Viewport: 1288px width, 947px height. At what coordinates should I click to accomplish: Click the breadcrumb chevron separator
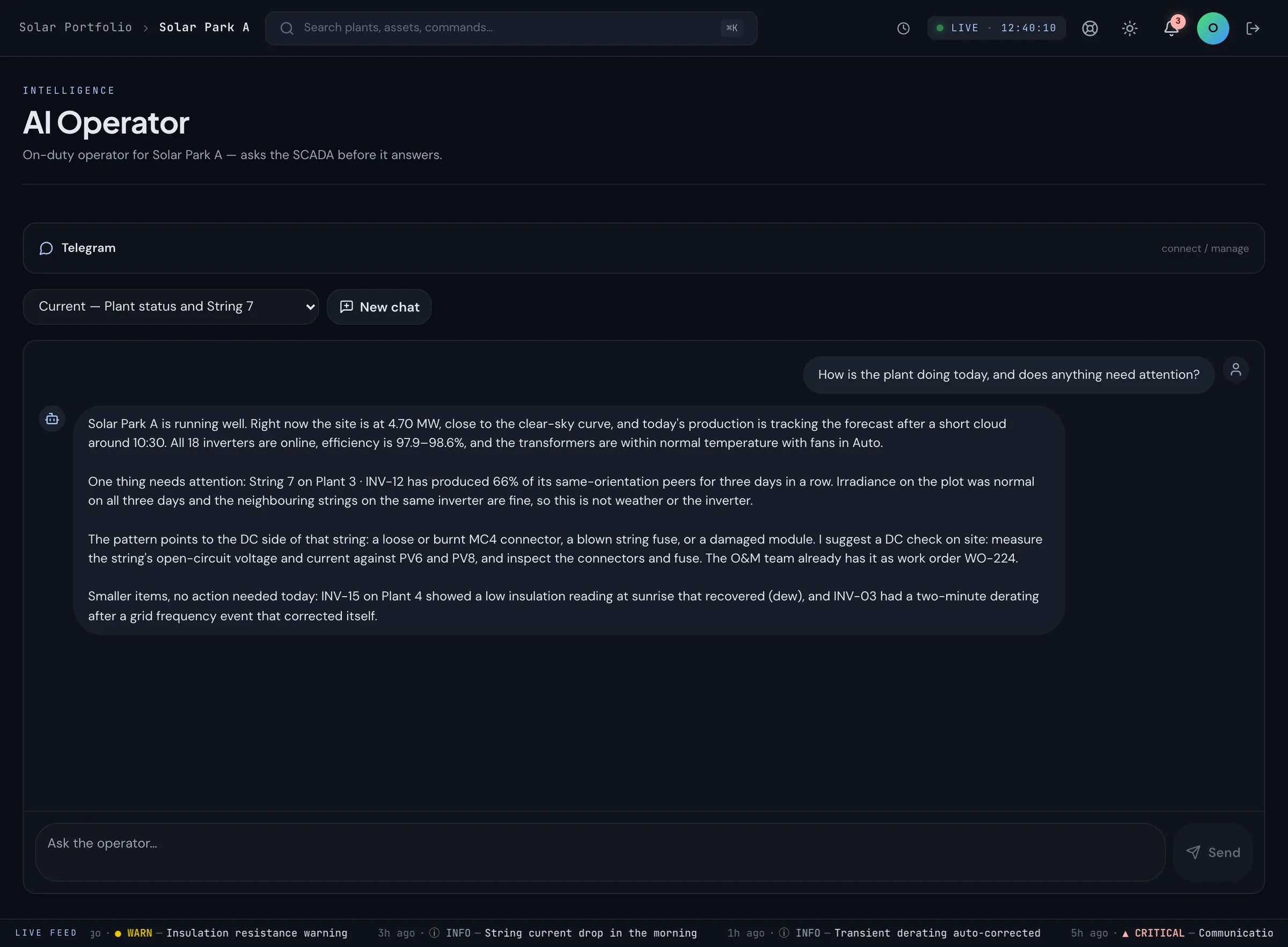(145, 28)
